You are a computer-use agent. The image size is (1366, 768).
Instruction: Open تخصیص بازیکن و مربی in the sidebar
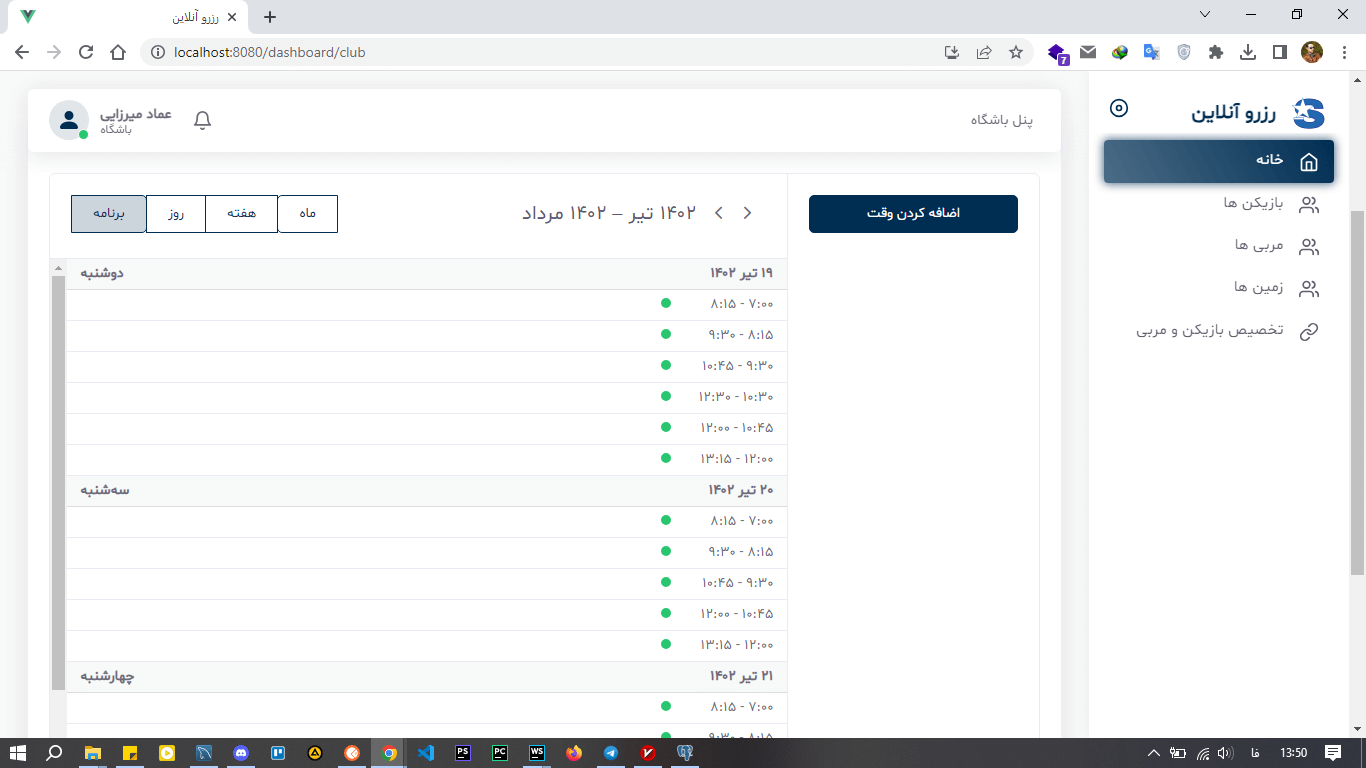1219,331
